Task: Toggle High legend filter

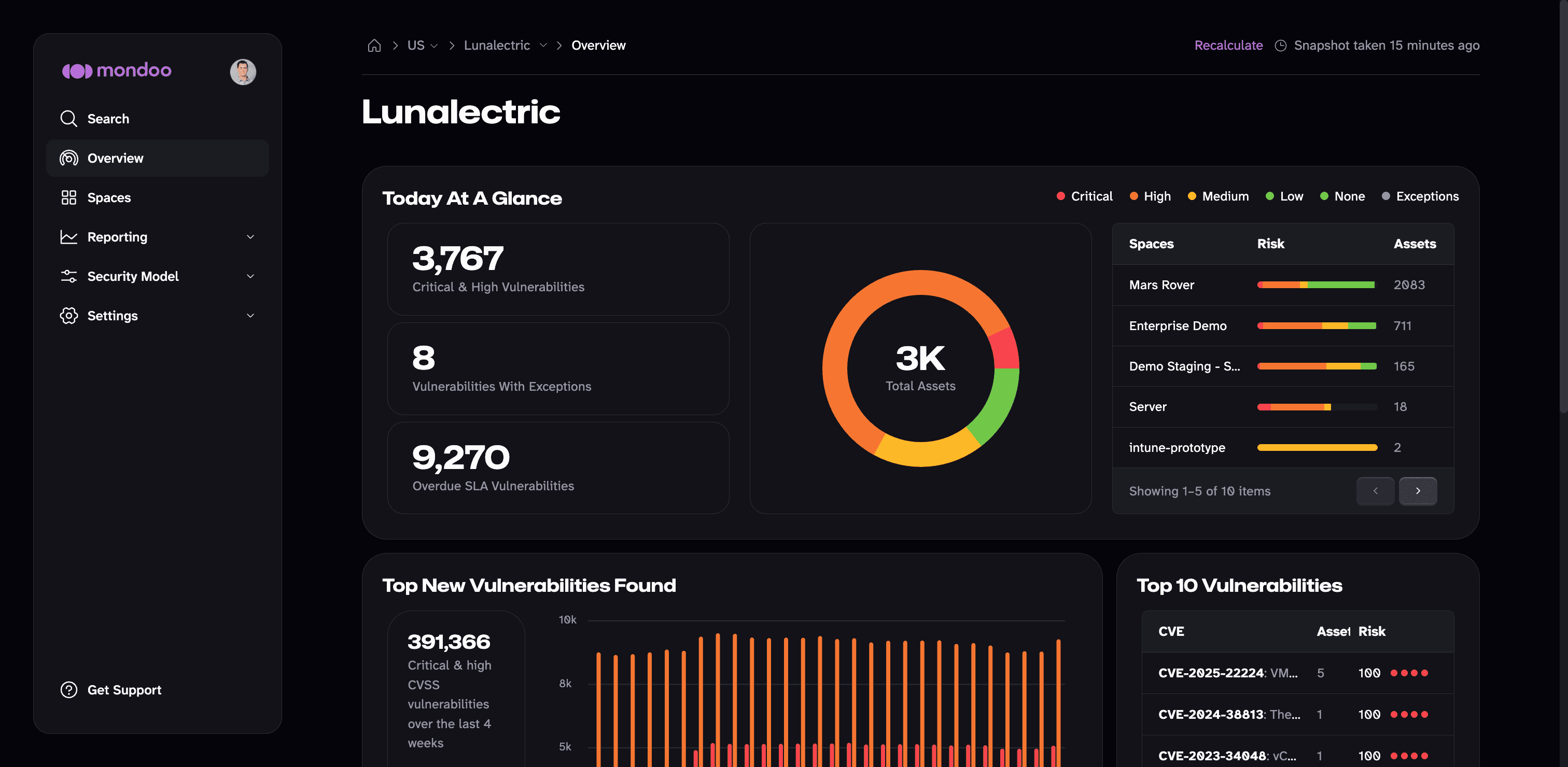Action: coord(1150,196)
